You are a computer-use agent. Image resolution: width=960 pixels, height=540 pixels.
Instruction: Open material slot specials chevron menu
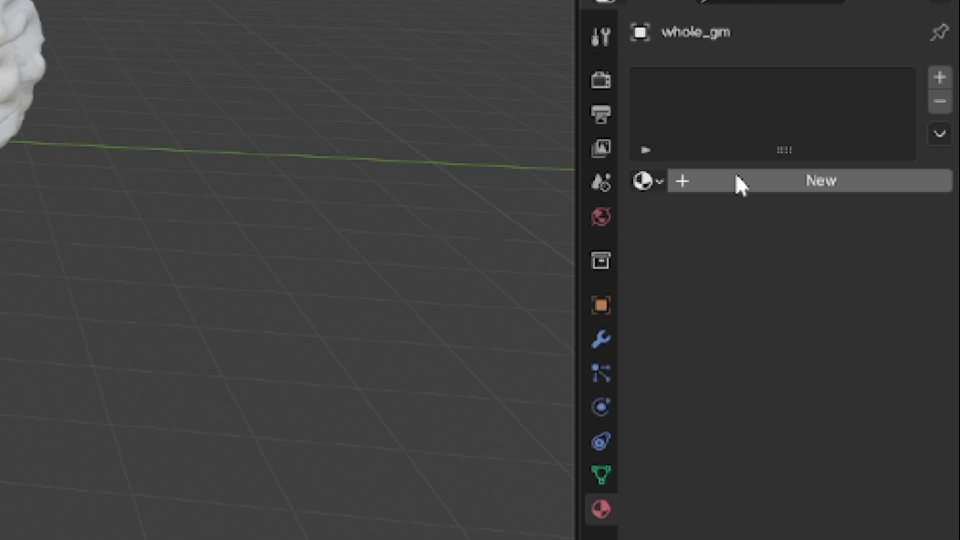pyautogui.click(x=940, y=133)
